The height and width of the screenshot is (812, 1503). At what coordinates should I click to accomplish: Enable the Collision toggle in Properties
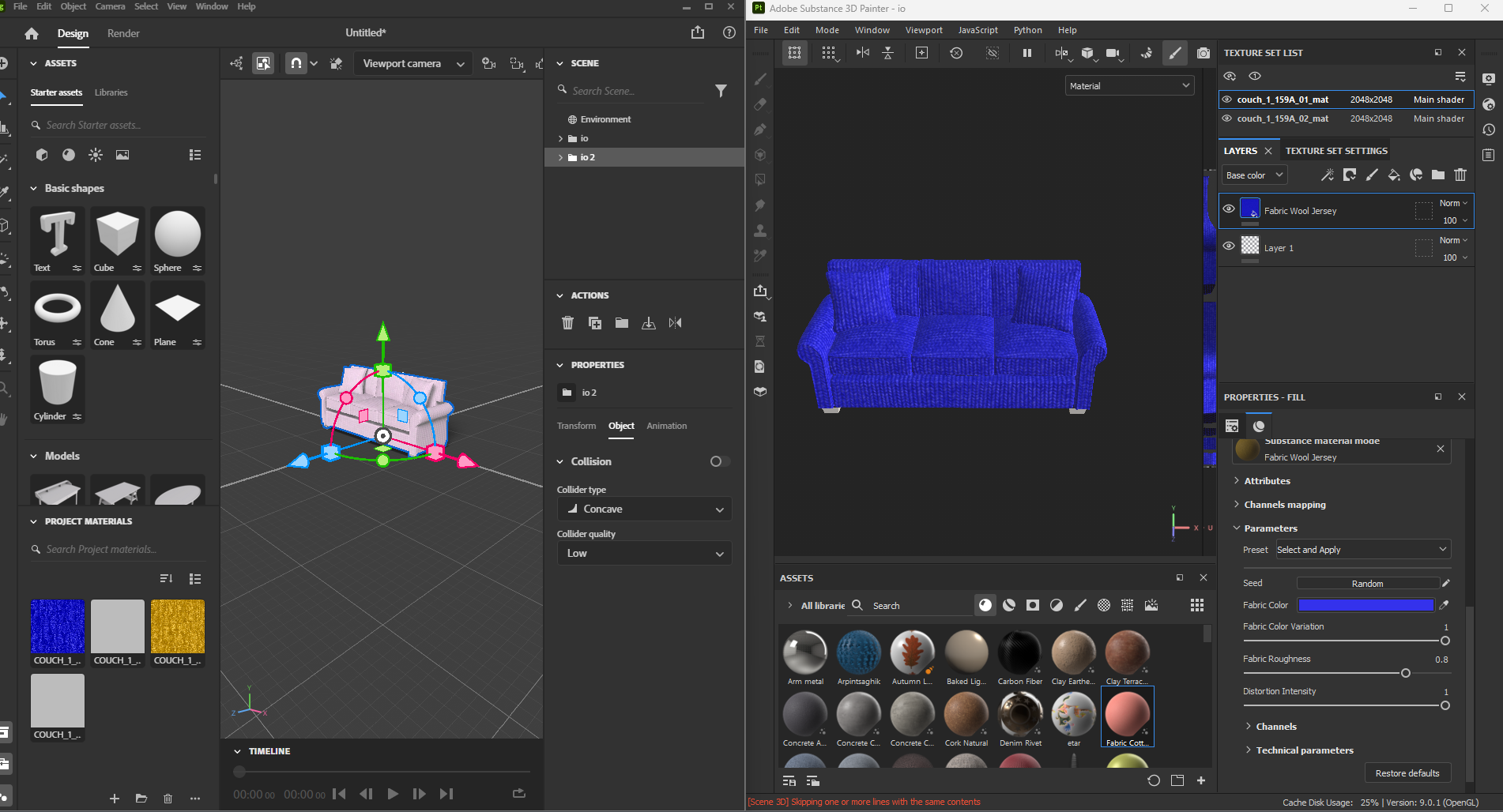coord(718,461)
